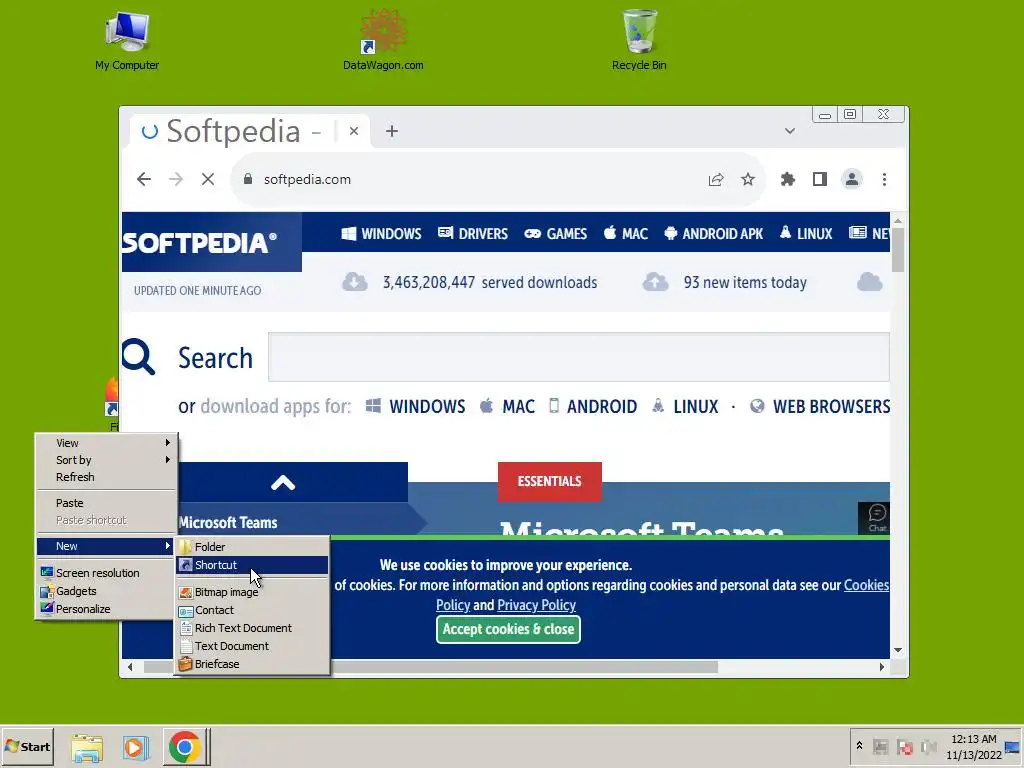
Task: Open DataWagon.com desktop shortcut
Action: pyautogui.click(x=383, y=40)
